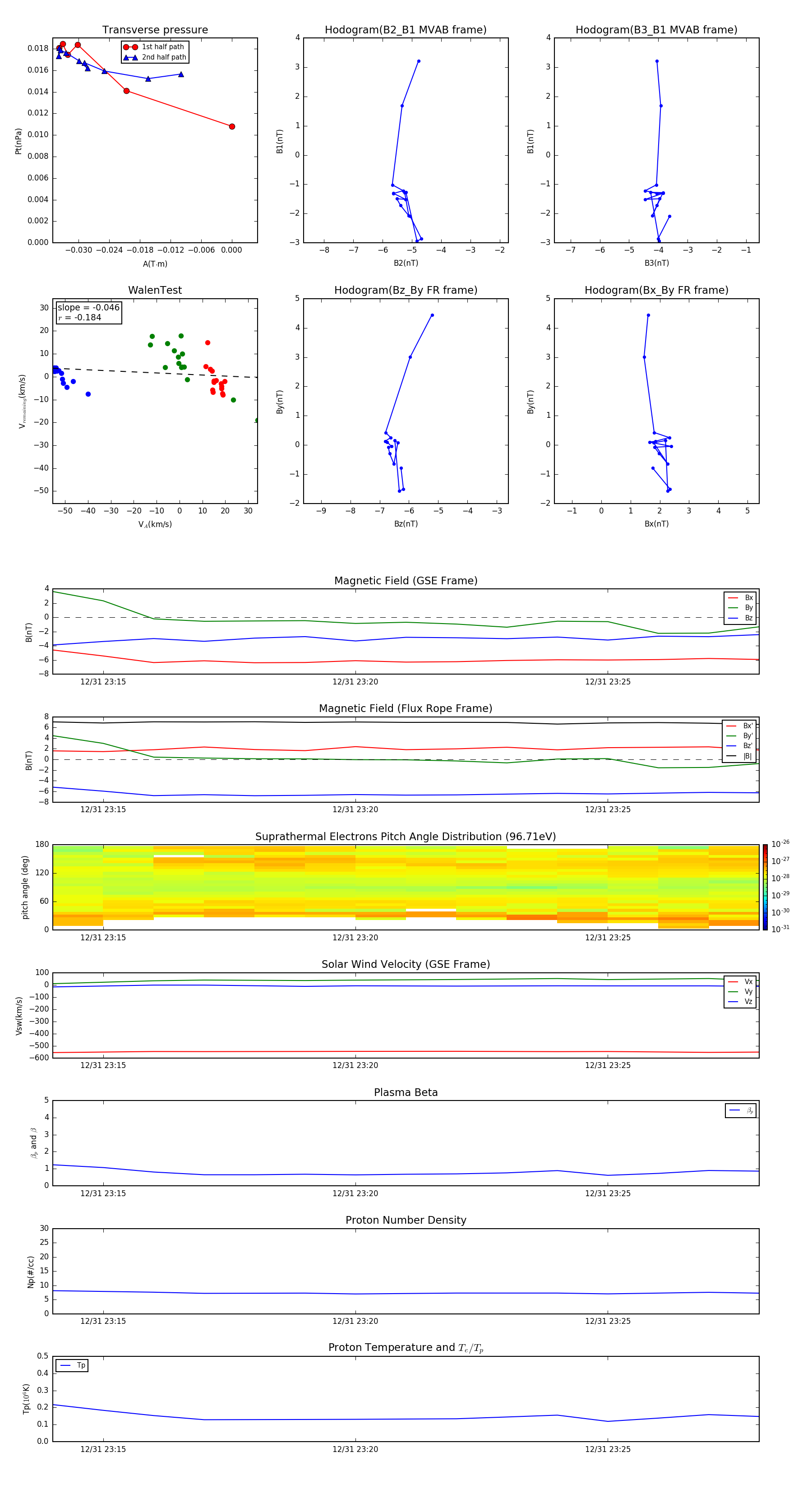The width and height of the screenshot is (812, 1489).
Task: Click the "WalenTest" plot title
Action: (x=155, y=290)
